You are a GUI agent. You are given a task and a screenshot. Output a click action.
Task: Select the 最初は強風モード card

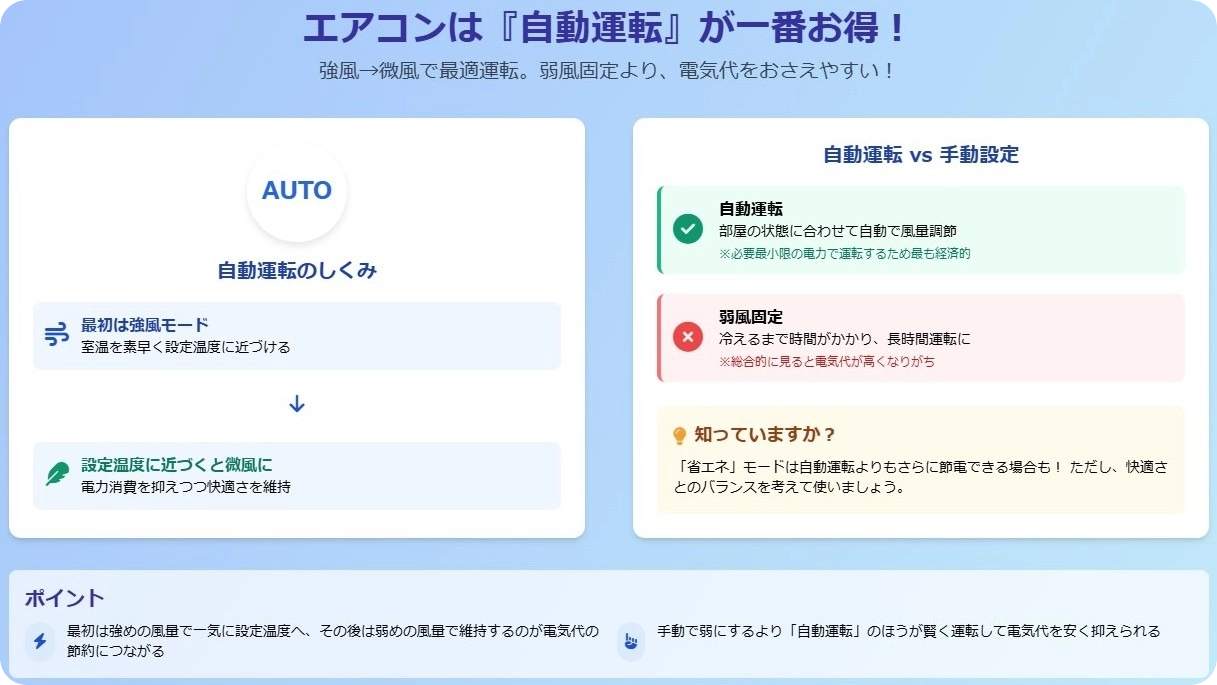[296, 336]
